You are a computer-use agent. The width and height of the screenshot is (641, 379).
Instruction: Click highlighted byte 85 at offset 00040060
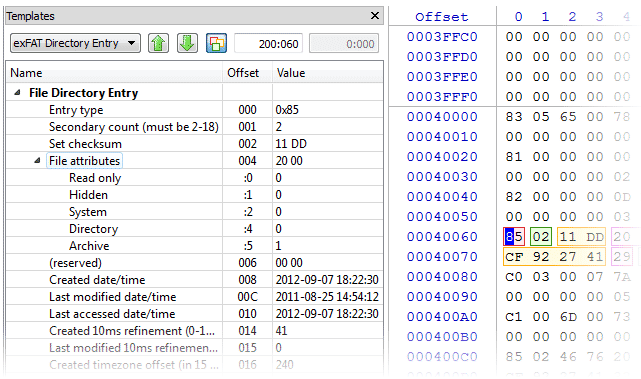[x=514, y=237]
